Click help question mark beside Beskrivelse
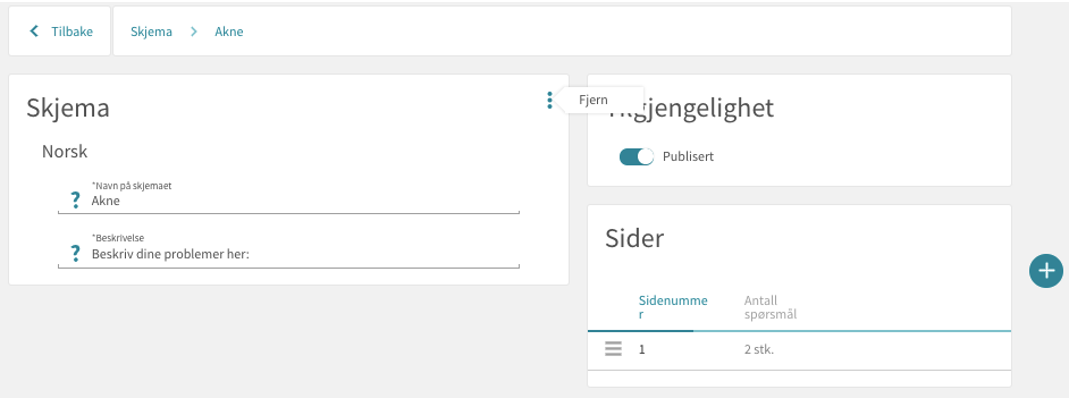 [76, 254]
